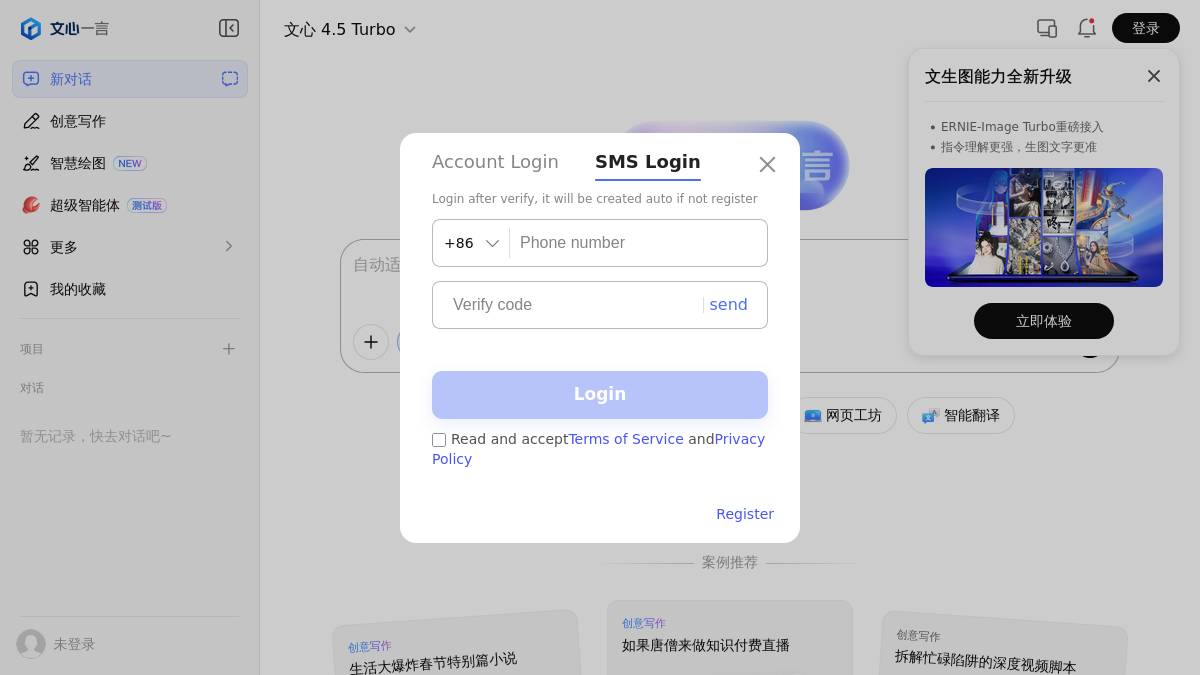Close the login dialog

click(767, 165)
